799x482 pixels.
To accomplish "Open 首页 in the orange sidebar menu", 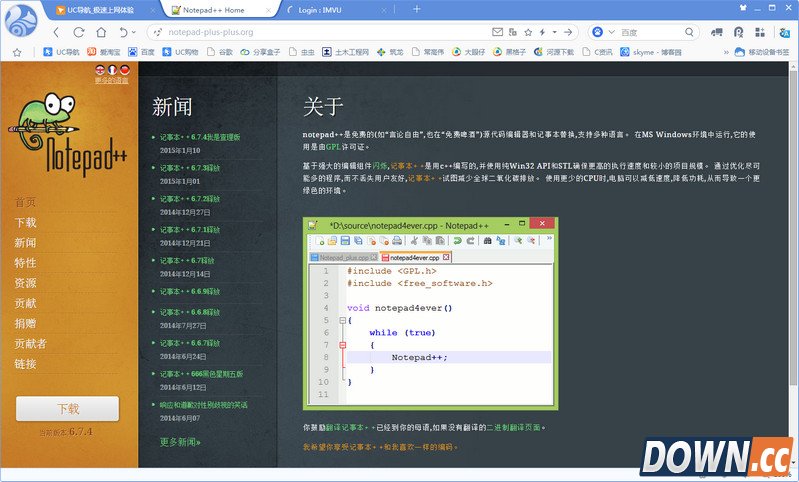I will [x=25, y=202].
